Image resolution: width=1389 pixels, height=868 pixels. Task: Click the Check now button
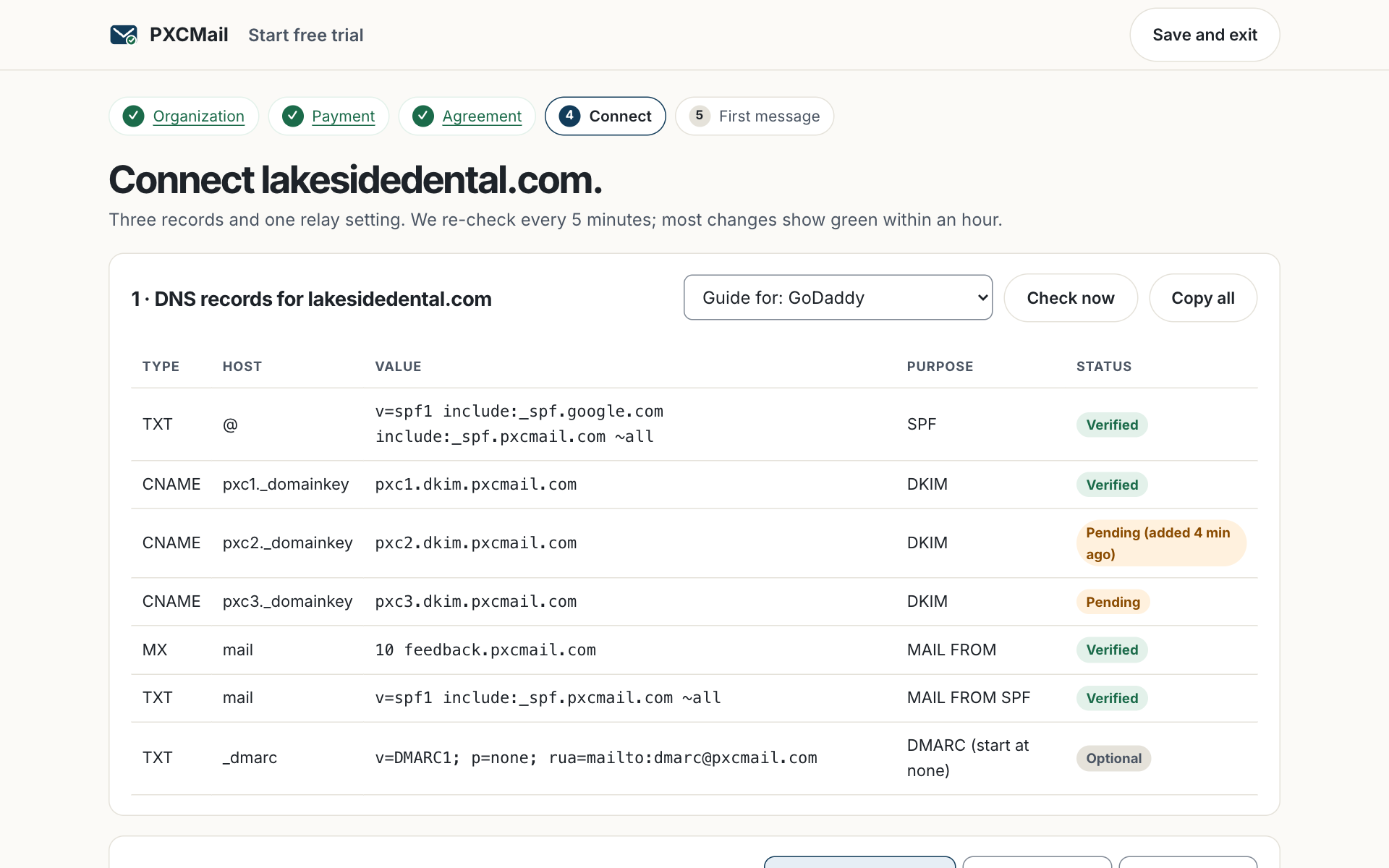point(1071,298)
